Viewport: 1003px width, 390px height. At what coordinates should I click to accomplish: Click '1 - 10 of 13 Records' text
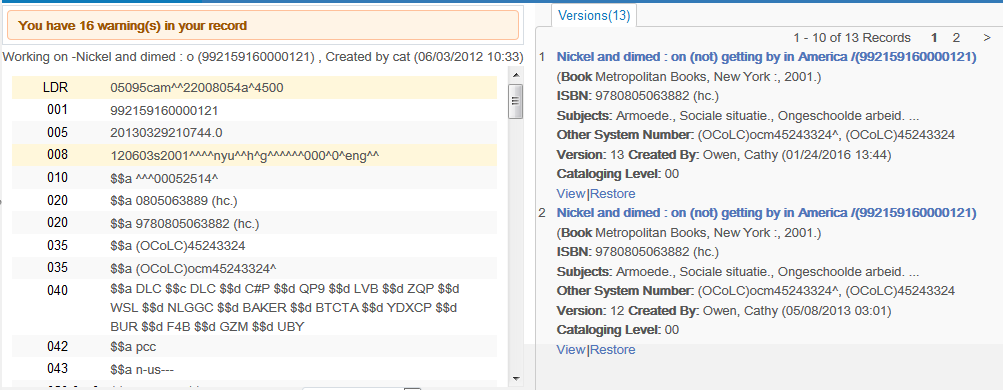852,38
